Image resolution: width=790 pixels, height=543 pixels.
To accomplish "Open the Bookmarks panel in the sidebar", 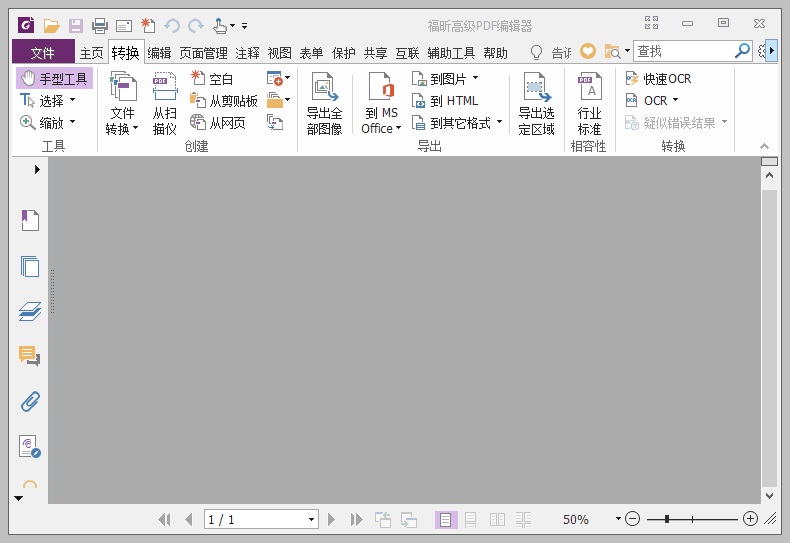I will pyautogui.click(x=30, y=221).
